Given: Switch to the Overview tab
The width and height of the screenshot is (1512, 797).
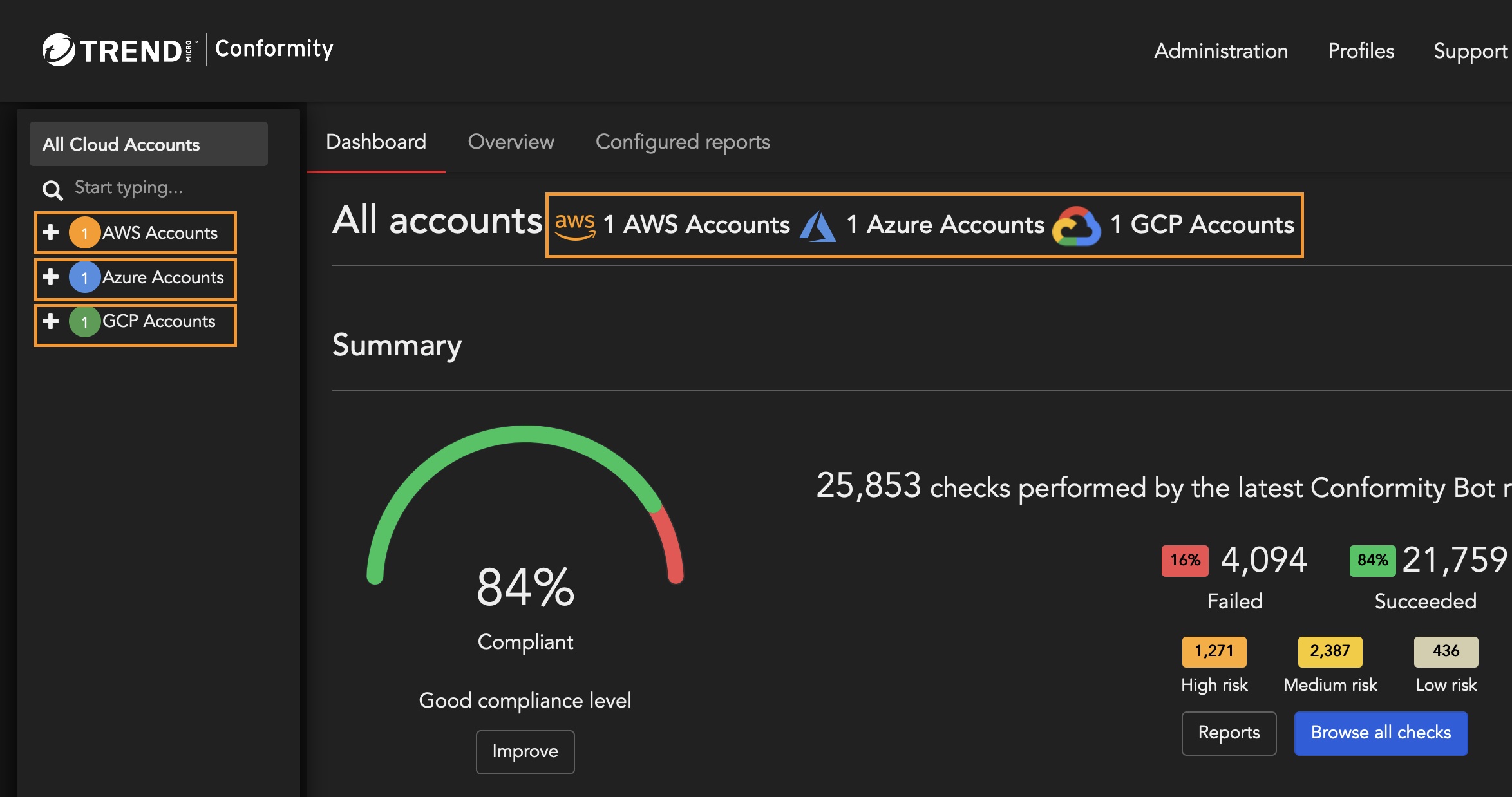Looking at the screenshot, I should [511, 142].
